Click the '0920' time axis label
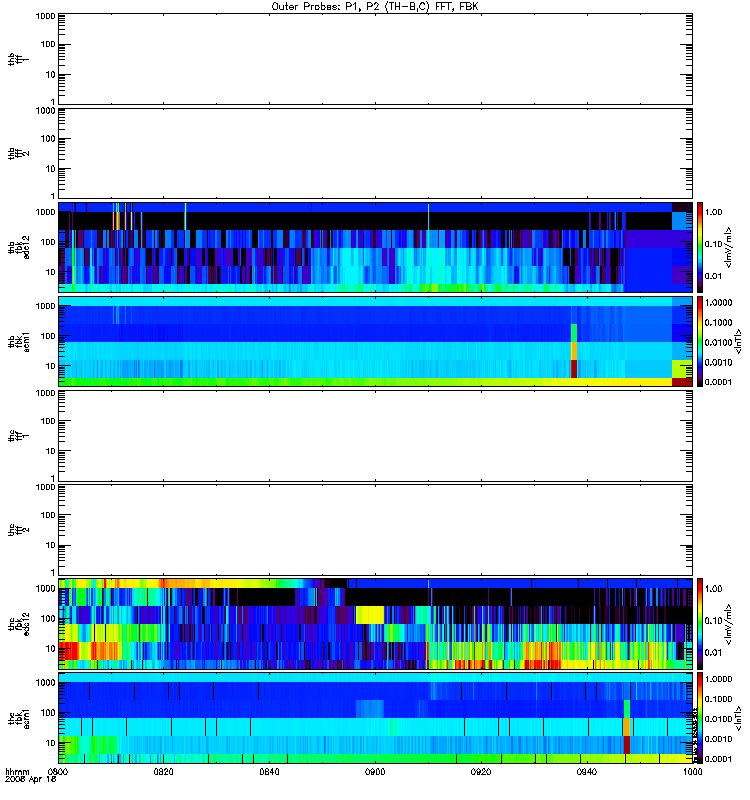 [481, 771]
